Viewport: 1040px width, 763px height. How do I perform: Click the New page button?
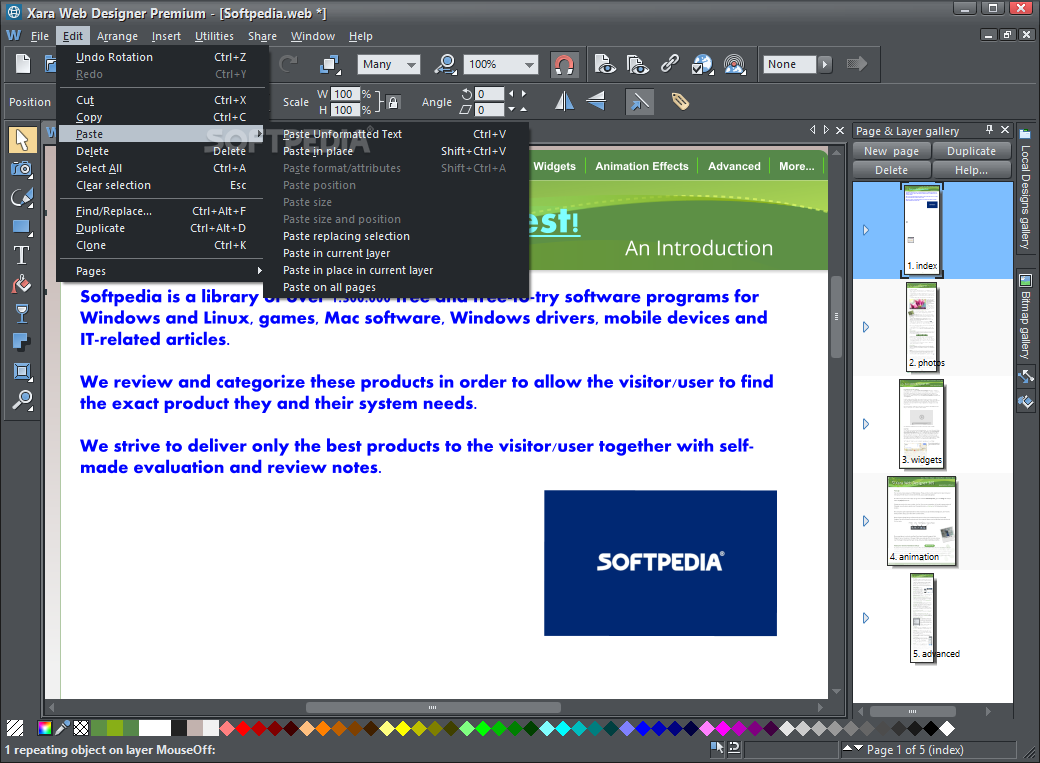point(891,151)
